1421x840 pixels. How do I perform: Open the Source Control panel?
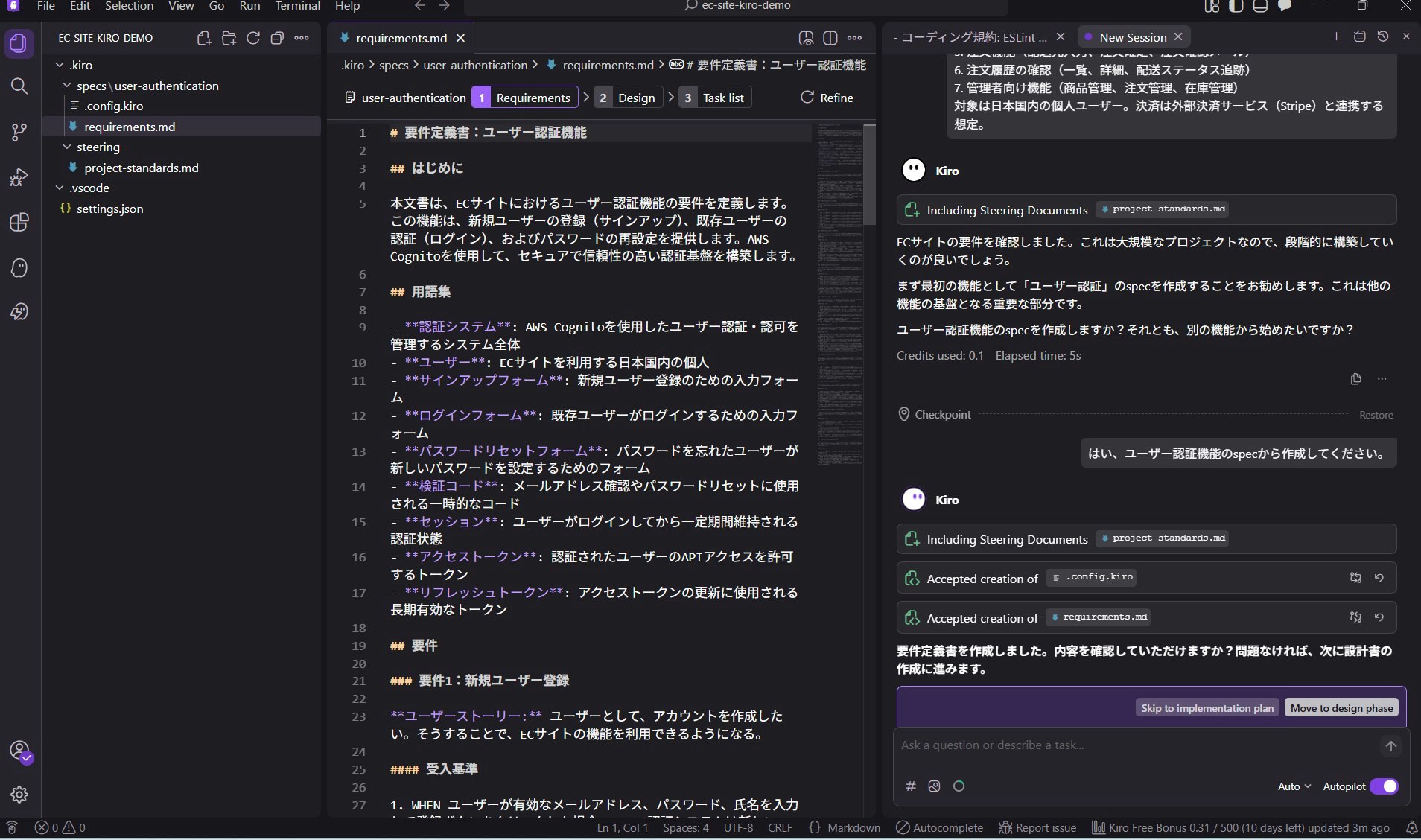pyautogui.click(x=19, y=132)
